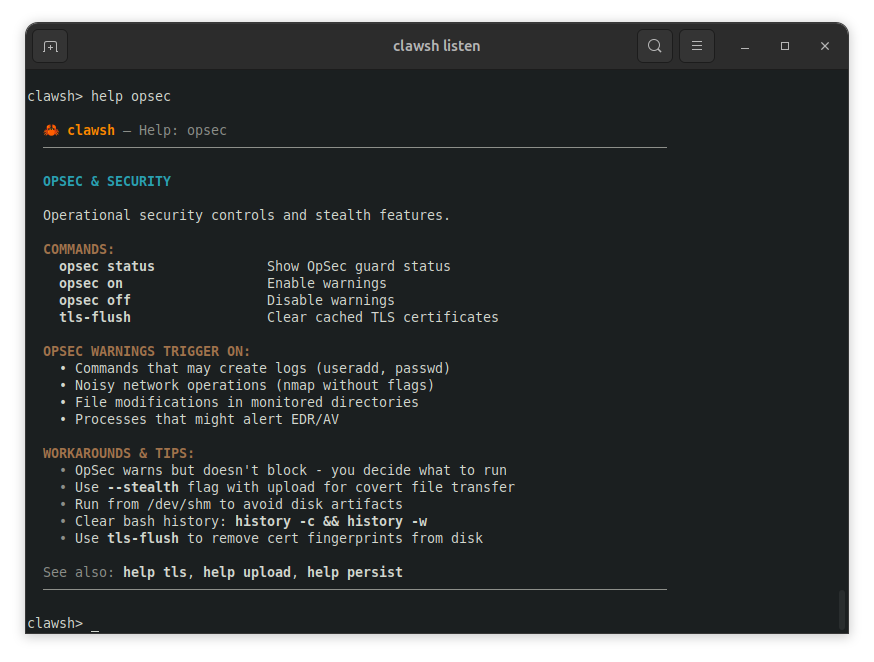Click the crab logo beside clawsh

coord(51,130)
